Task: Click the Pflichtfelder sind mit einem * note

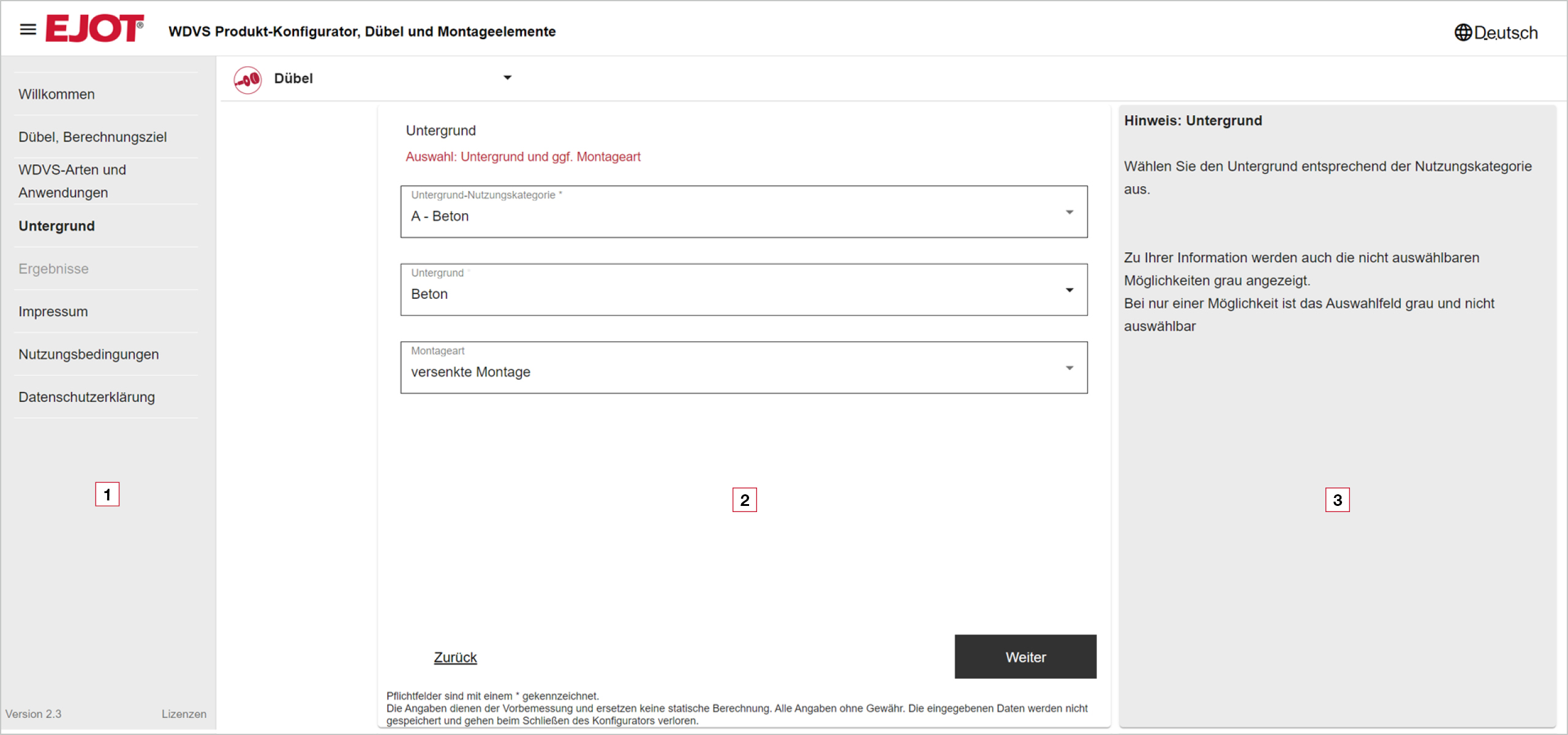Action: click(x=492, y=696)
